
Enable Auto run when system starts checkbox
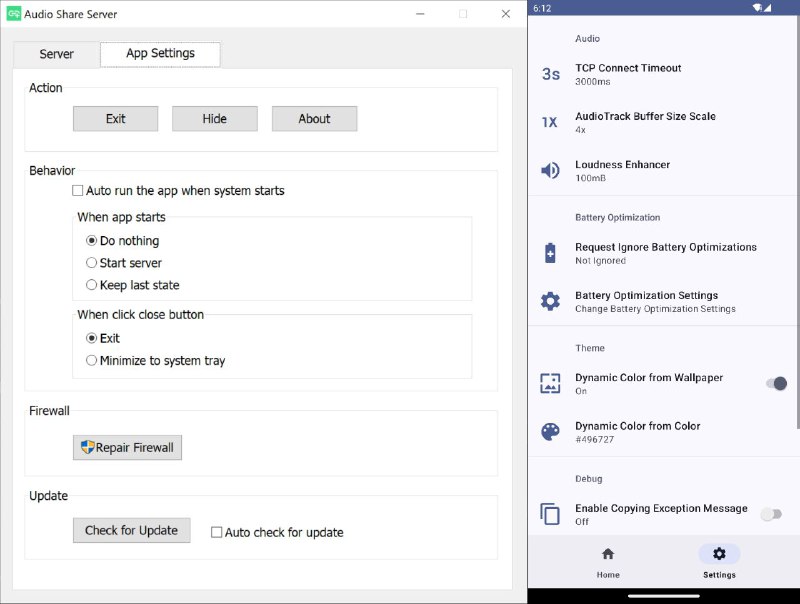point(78,191)
